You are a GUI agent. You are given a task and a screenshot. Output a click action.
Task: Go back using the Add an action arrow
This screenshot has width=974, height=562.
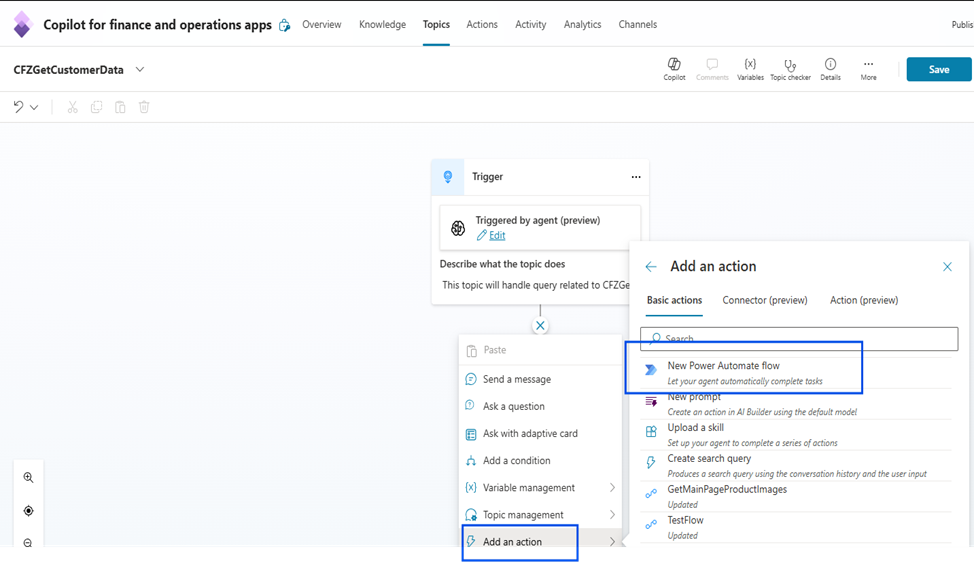click(x=651, y=267)
